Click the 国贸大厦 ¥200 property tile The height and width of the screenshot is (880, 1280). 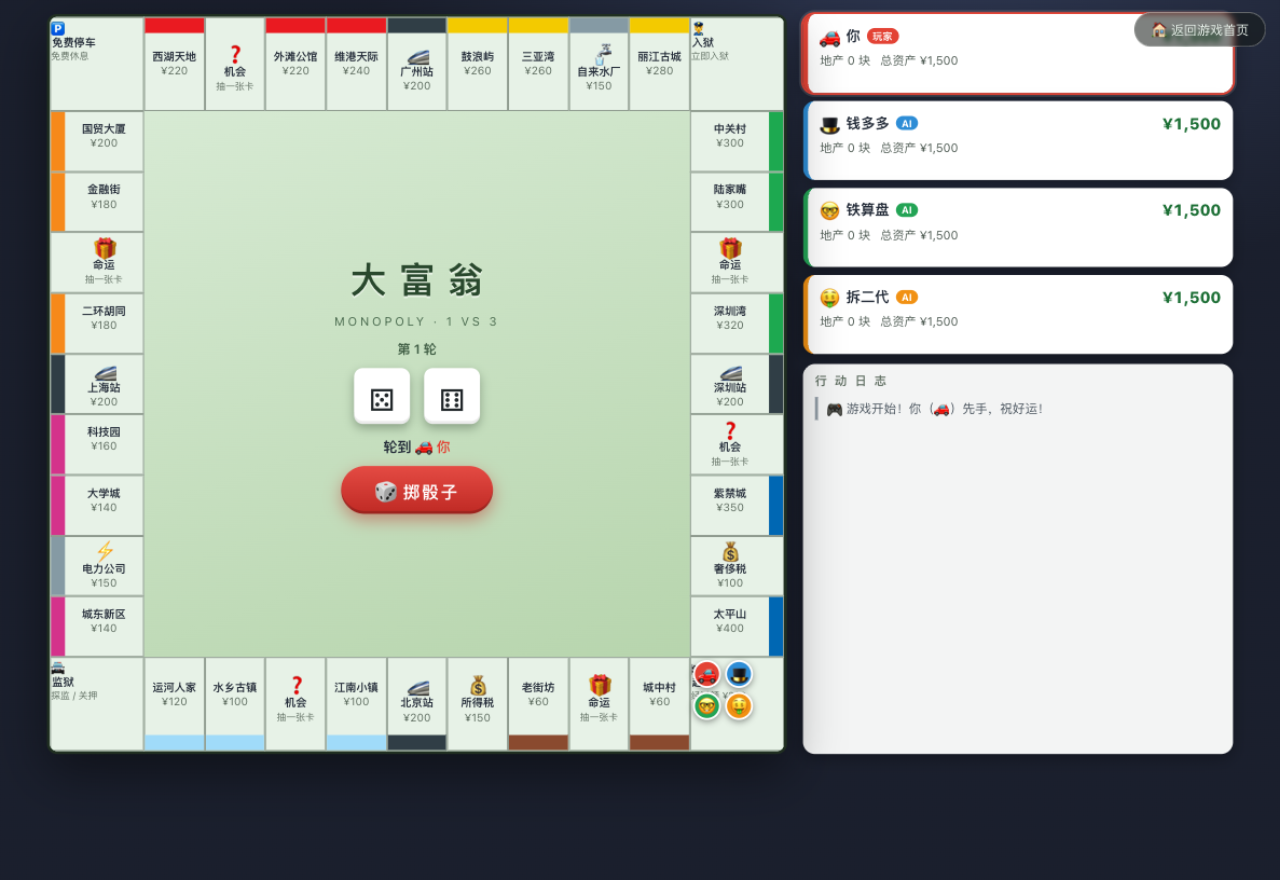point(97,141)
